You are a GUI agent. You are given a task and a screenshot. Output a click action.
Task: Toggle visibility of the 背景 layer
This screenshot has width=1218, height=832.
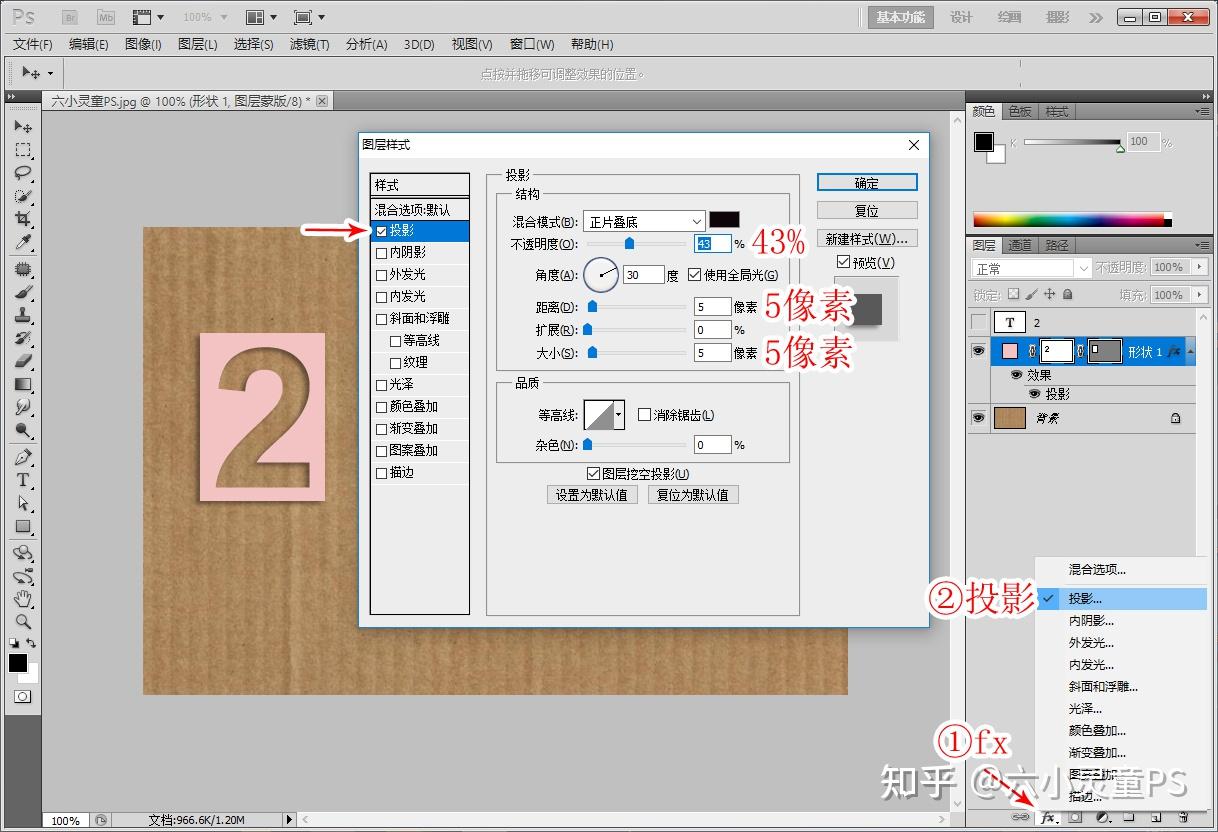point(979,418)
